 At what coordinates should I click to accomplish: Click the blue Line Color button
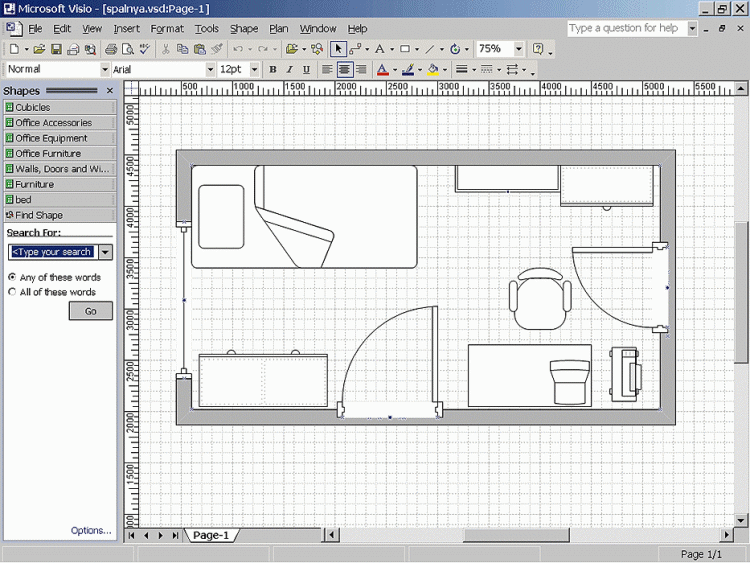click(408, 70)
